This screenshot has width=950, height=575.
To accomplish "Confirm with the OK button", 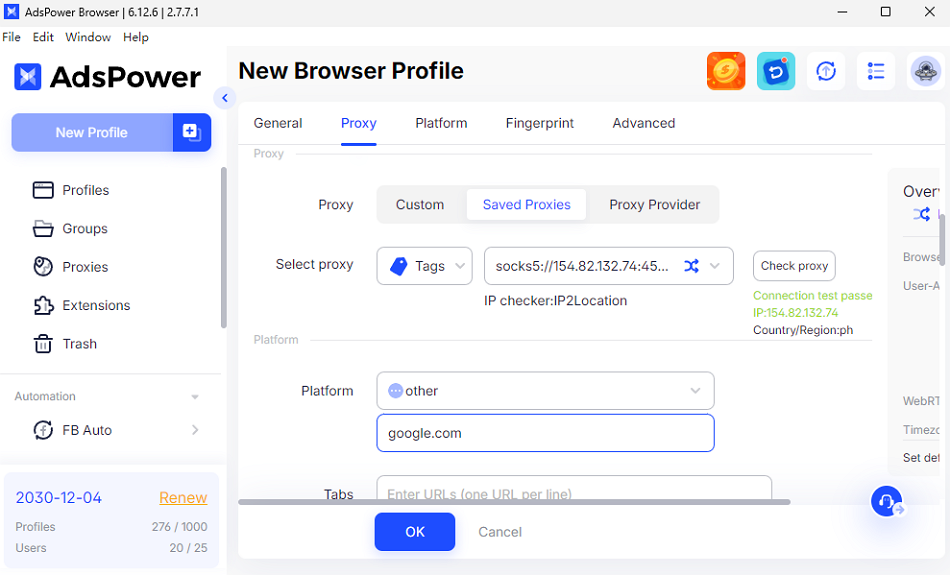I will click(414, 532).
